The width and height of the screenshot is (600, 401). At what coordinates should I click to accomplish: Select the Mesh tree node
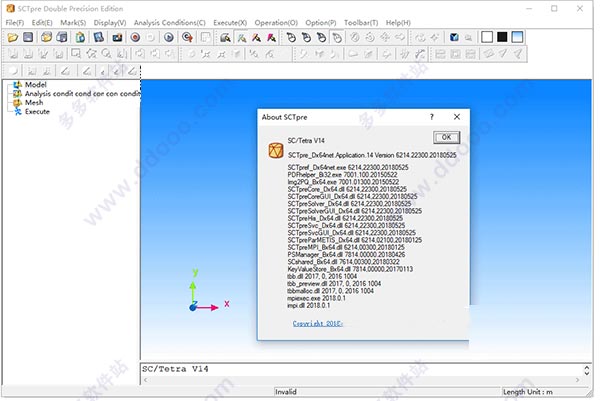click(x=34, y=103)
